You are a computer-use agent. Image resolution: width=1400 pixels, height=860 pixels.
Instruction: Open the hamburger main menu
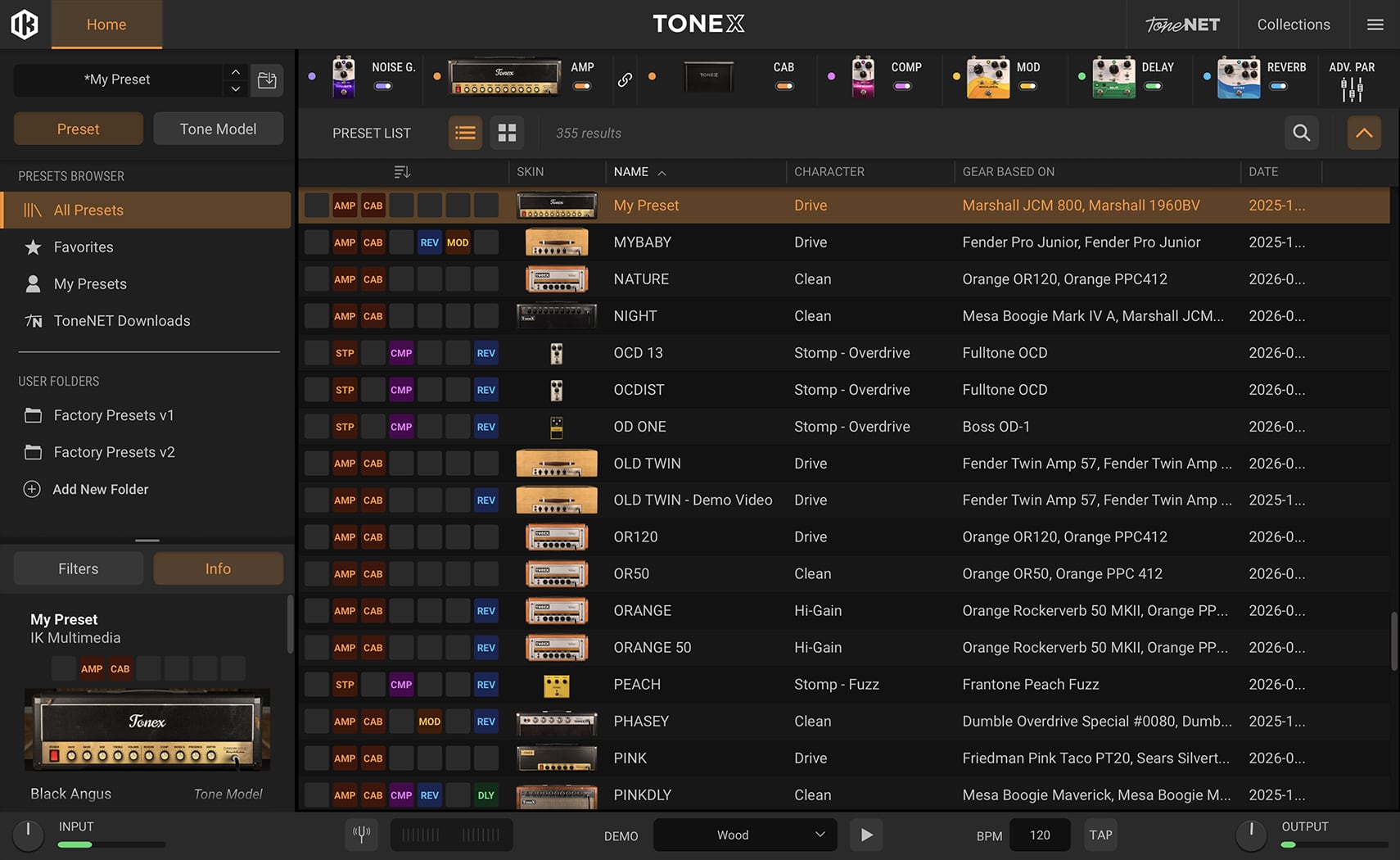1375,25
